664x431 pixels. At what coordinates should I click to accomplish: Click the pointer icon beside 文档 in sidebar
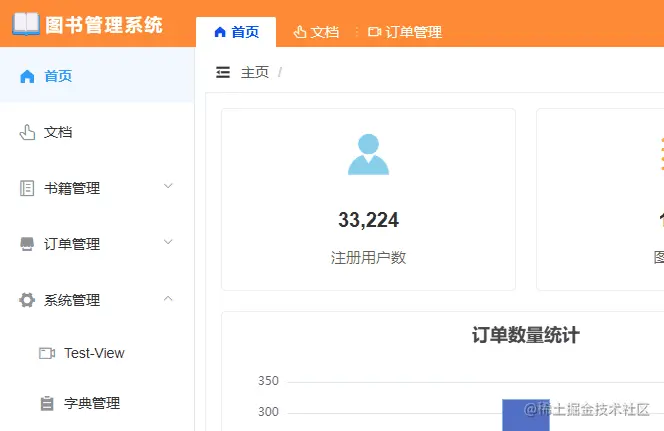coord(27,132)
